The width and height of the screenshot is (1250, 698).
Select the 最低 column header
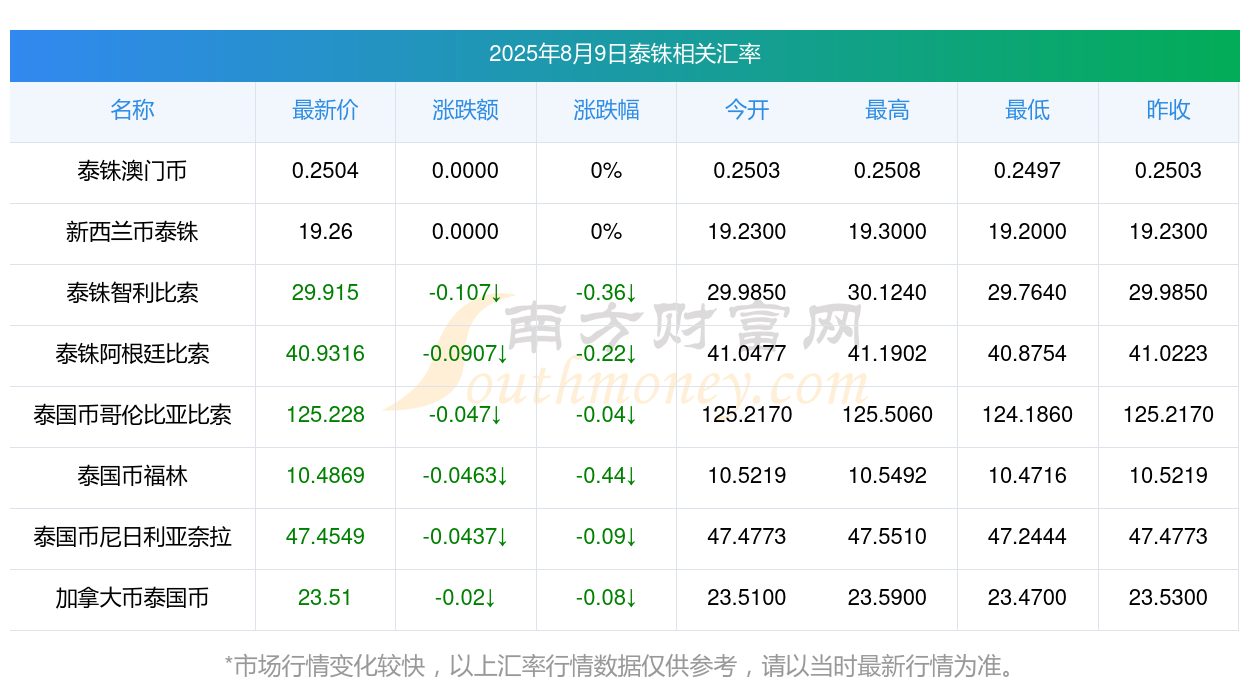point(1028,110)
